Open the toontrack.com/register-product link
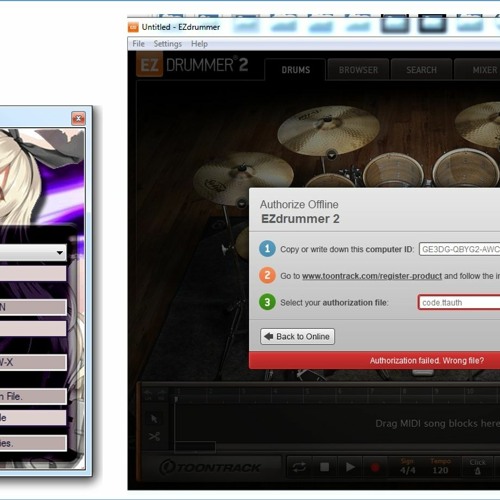The height and width of the screenshot is (500, 500). (372, 276)
